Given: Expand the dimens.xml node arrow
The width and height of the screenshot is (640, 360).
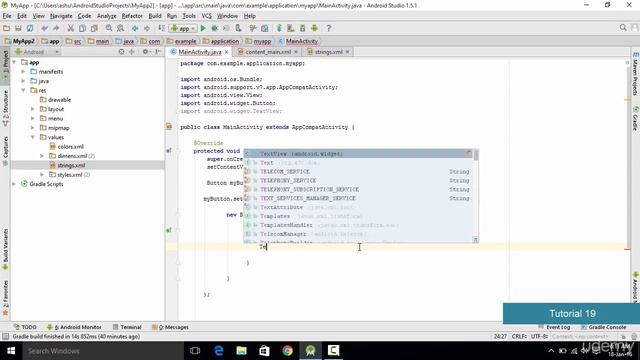Looking at the screenshot, I should point(42,156).
